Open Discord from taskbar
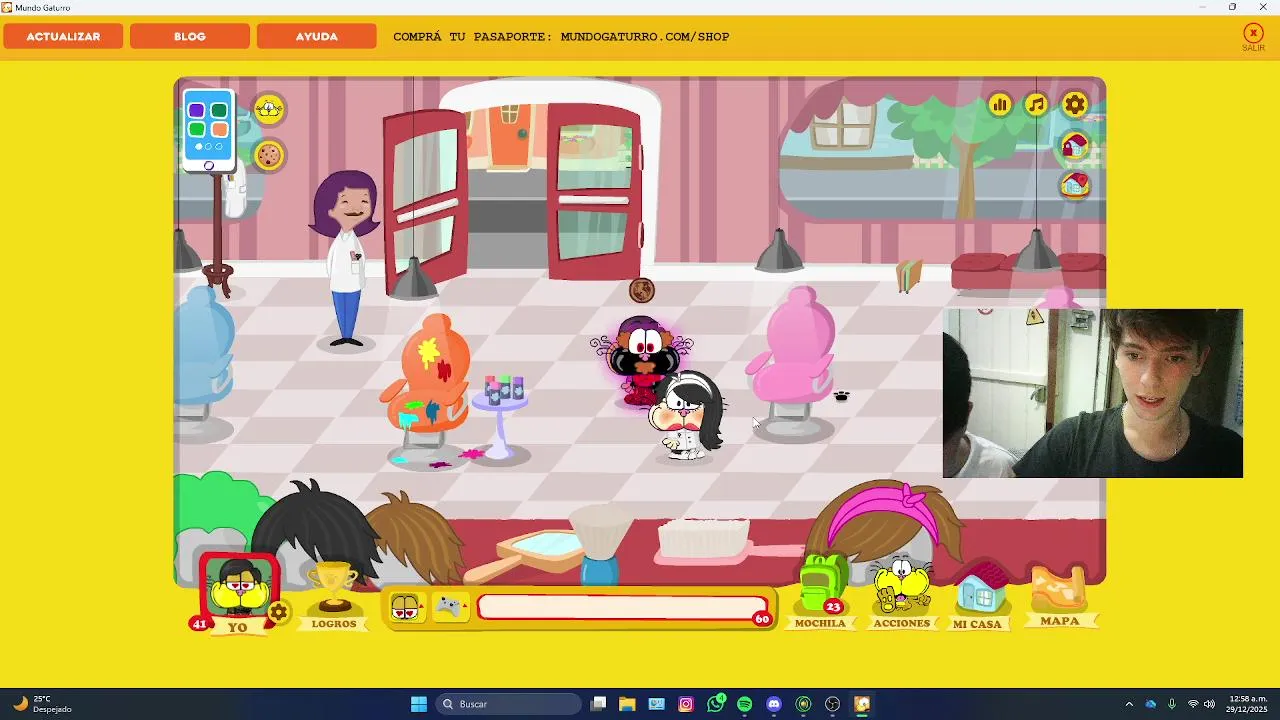 tap(774, 704)
